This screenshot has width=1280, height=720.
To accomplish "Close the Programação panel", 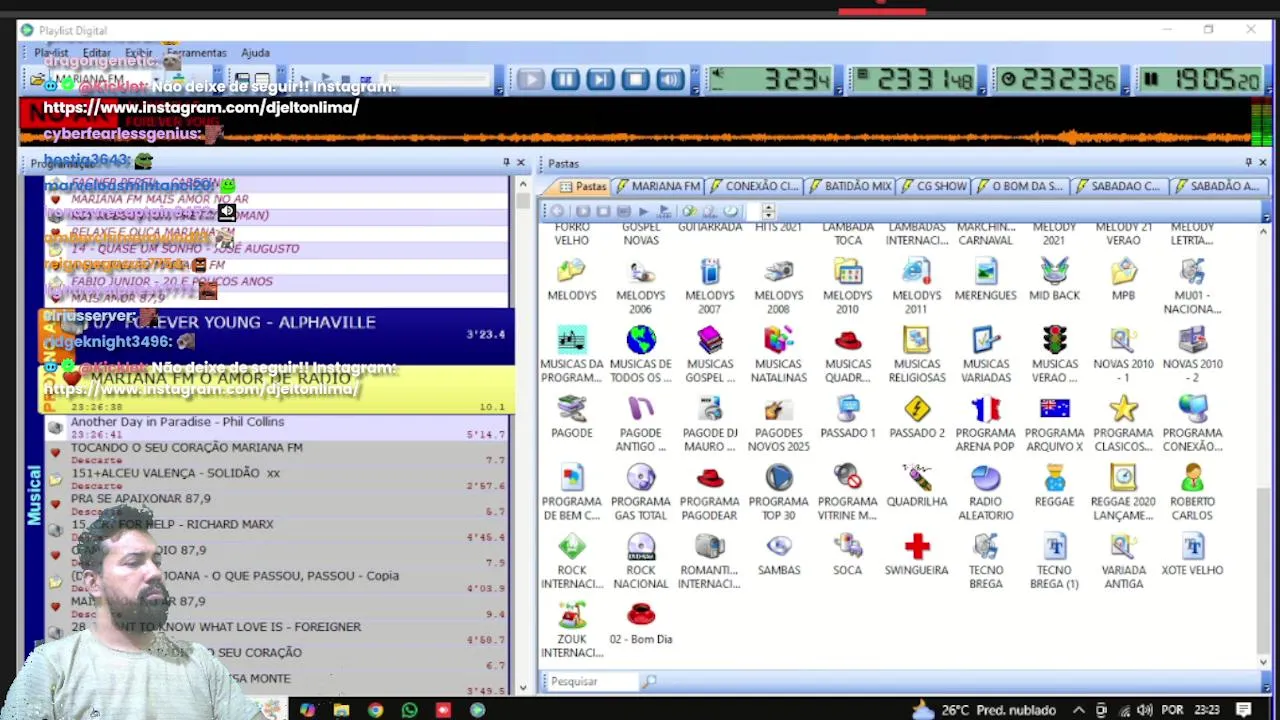I will [520, 162].
